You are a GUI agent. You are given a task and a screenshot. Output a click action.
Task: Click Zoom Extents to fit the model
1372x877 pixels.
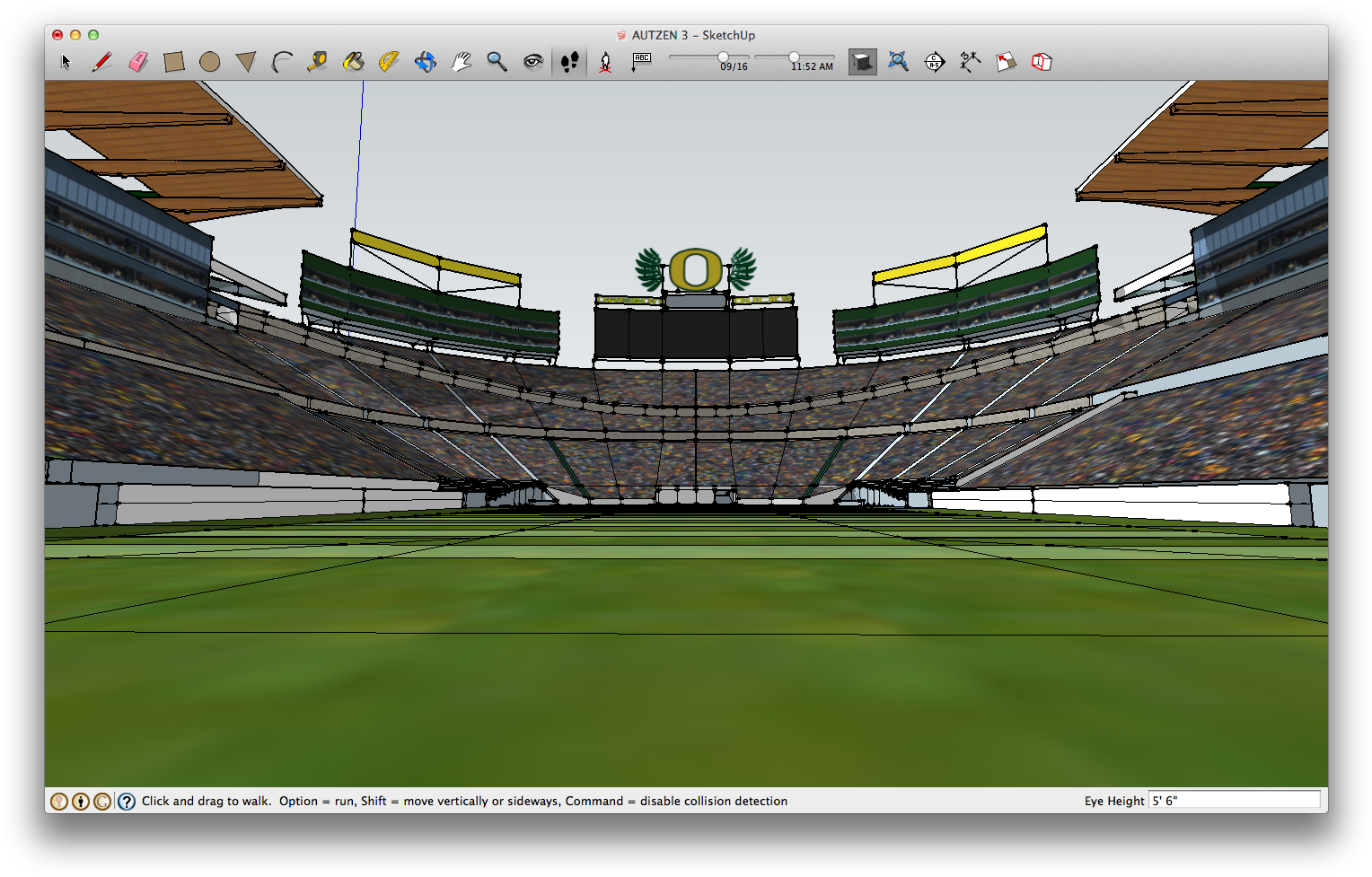coord(898,61)
